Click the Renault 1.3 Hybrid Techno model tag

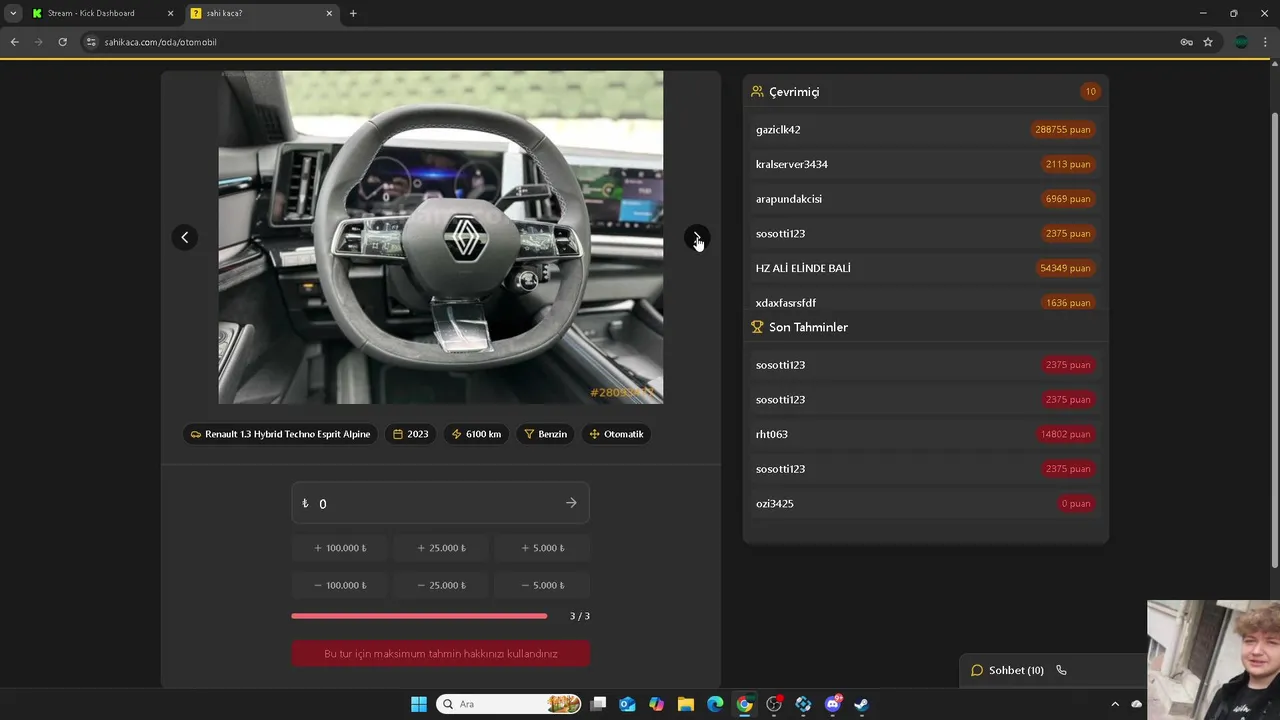click(280, 434)
